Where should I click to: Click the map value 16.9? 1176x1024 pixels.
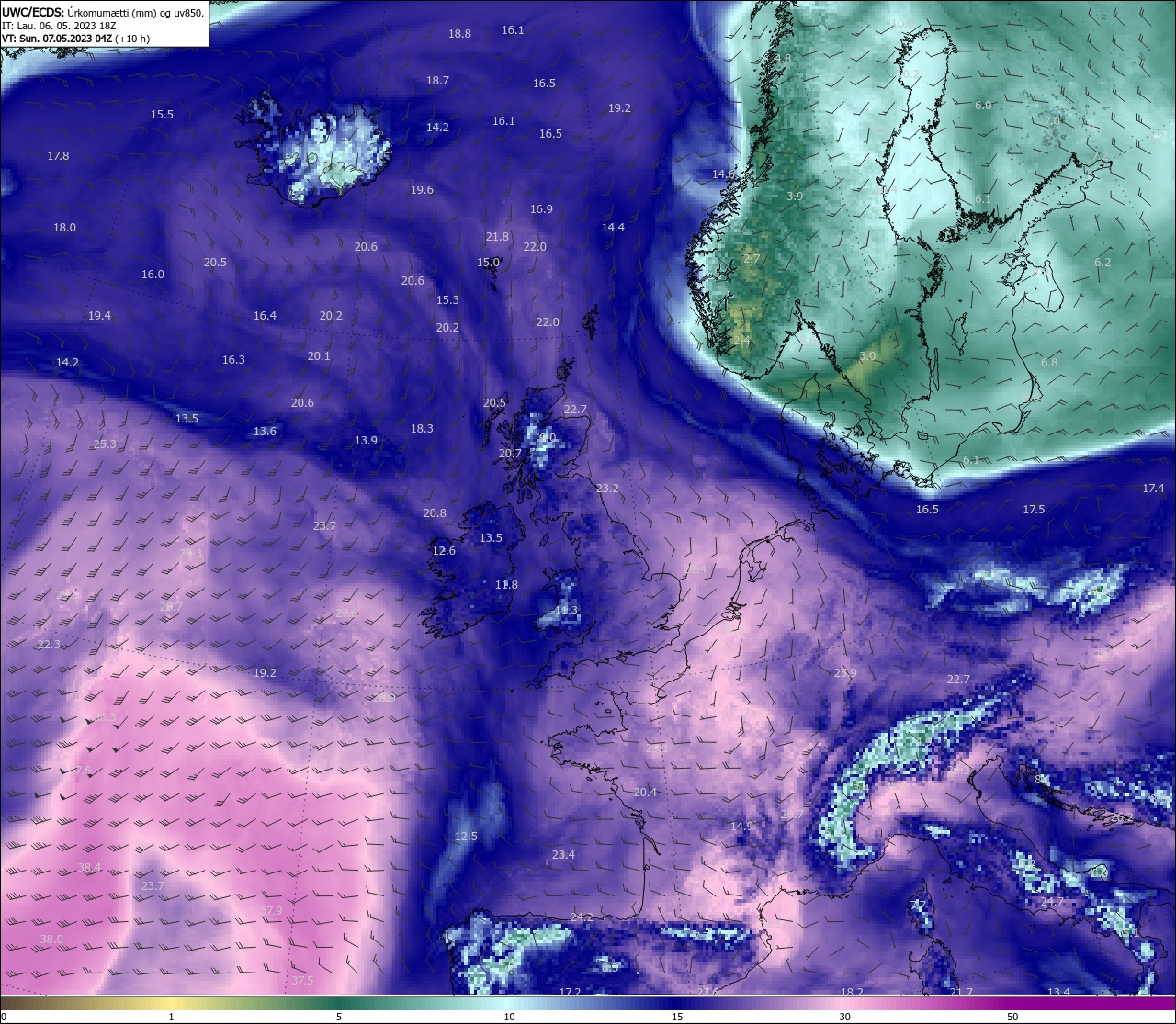pos(541,209)
